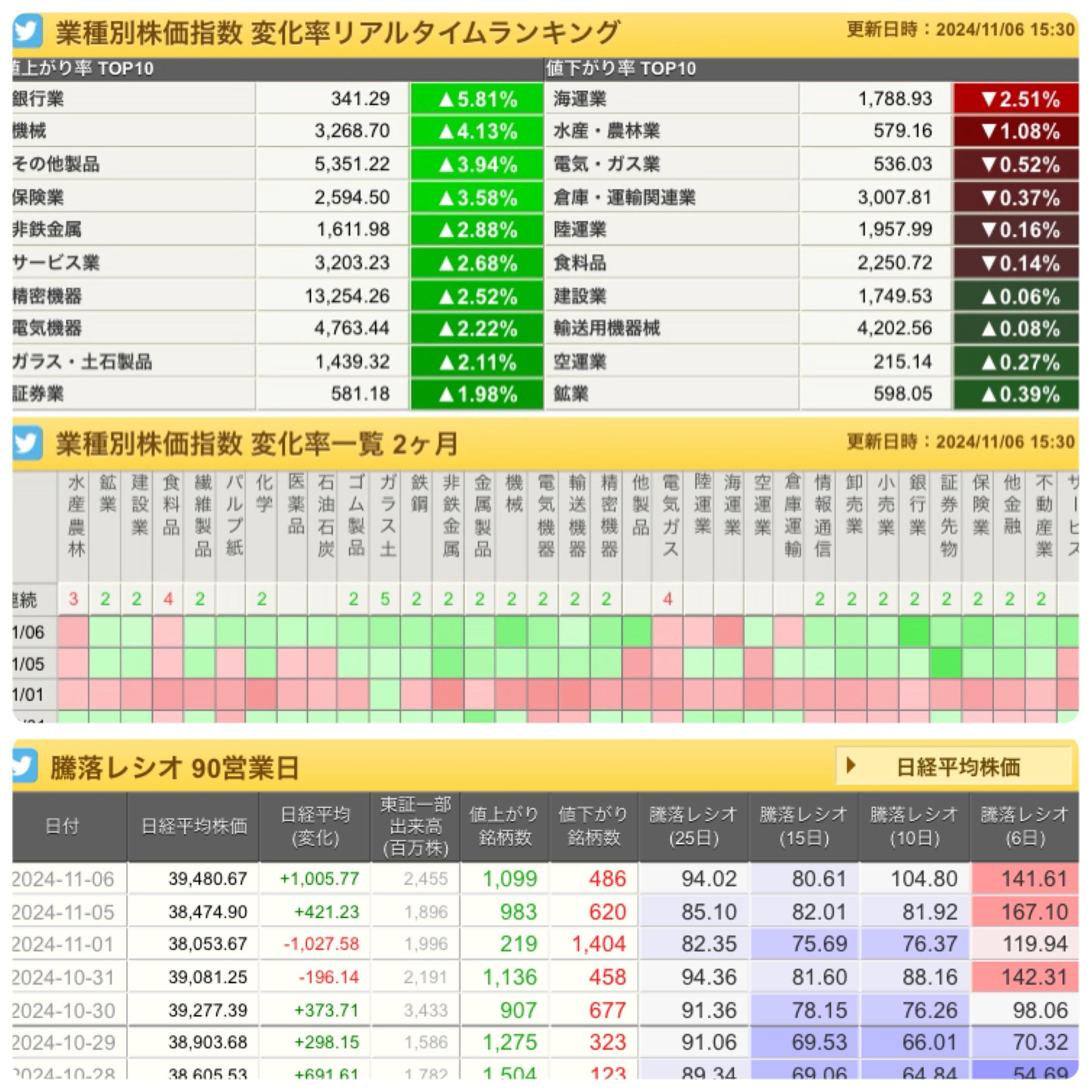This screenshot has width=1092, height=1092.
Task: Click advancers count 1,275
Action: pyautogui.click(x=510, y=1042)
